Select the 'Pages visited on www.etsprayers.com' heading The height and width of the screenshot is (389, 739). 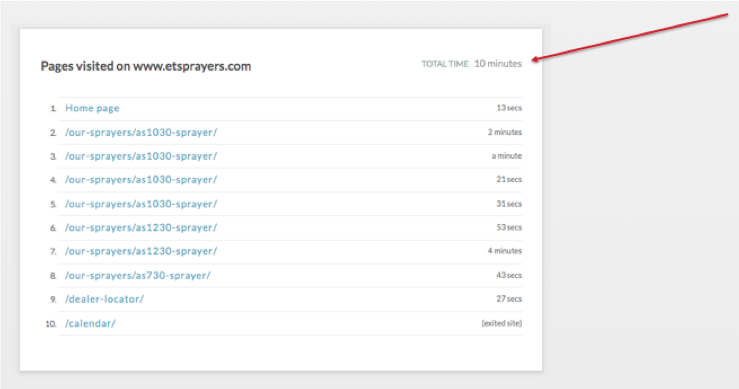[x=146, y=66]
